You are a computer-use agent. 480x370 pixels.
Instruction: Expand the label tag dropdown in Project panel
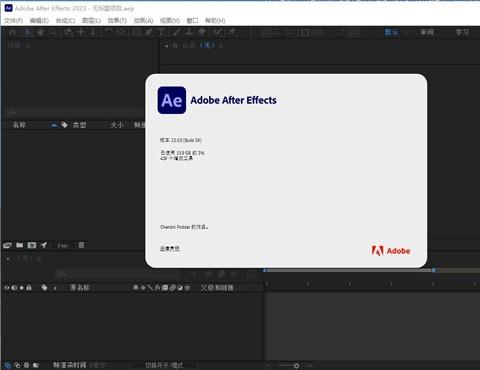click(x=65, y=125)
